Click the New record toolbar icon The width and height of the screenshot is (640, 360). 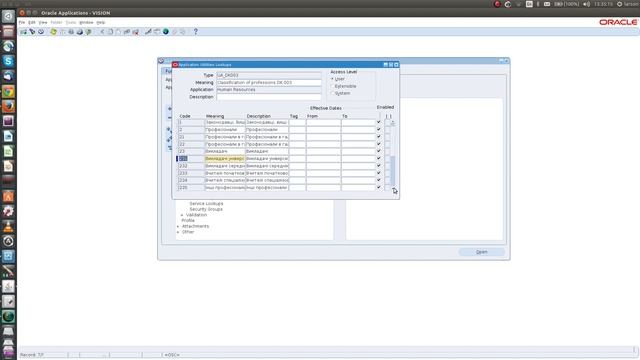23,31
